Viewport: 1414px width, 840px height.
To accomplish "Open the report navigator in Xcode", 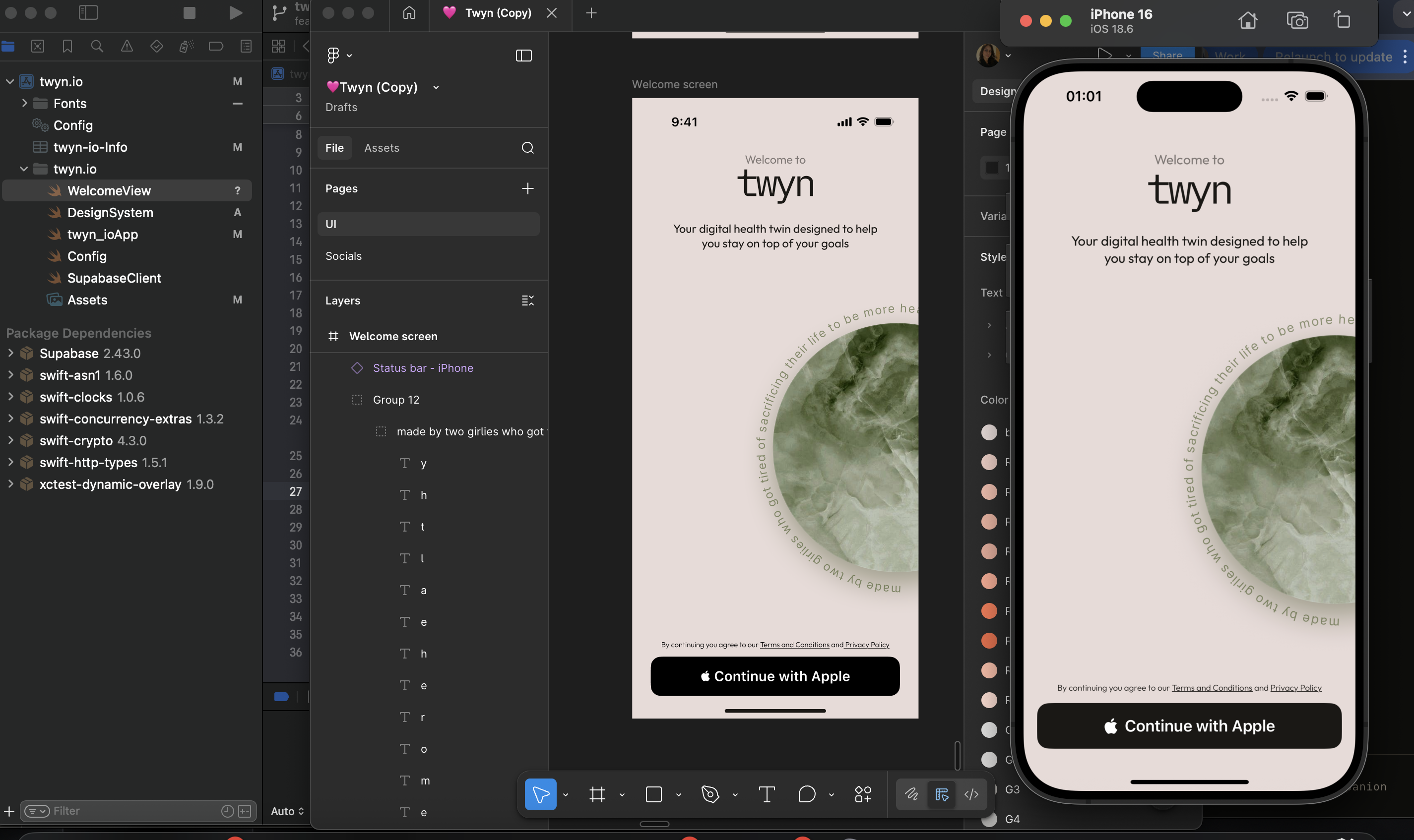I will pyautogui.click(x=246, y=46).
